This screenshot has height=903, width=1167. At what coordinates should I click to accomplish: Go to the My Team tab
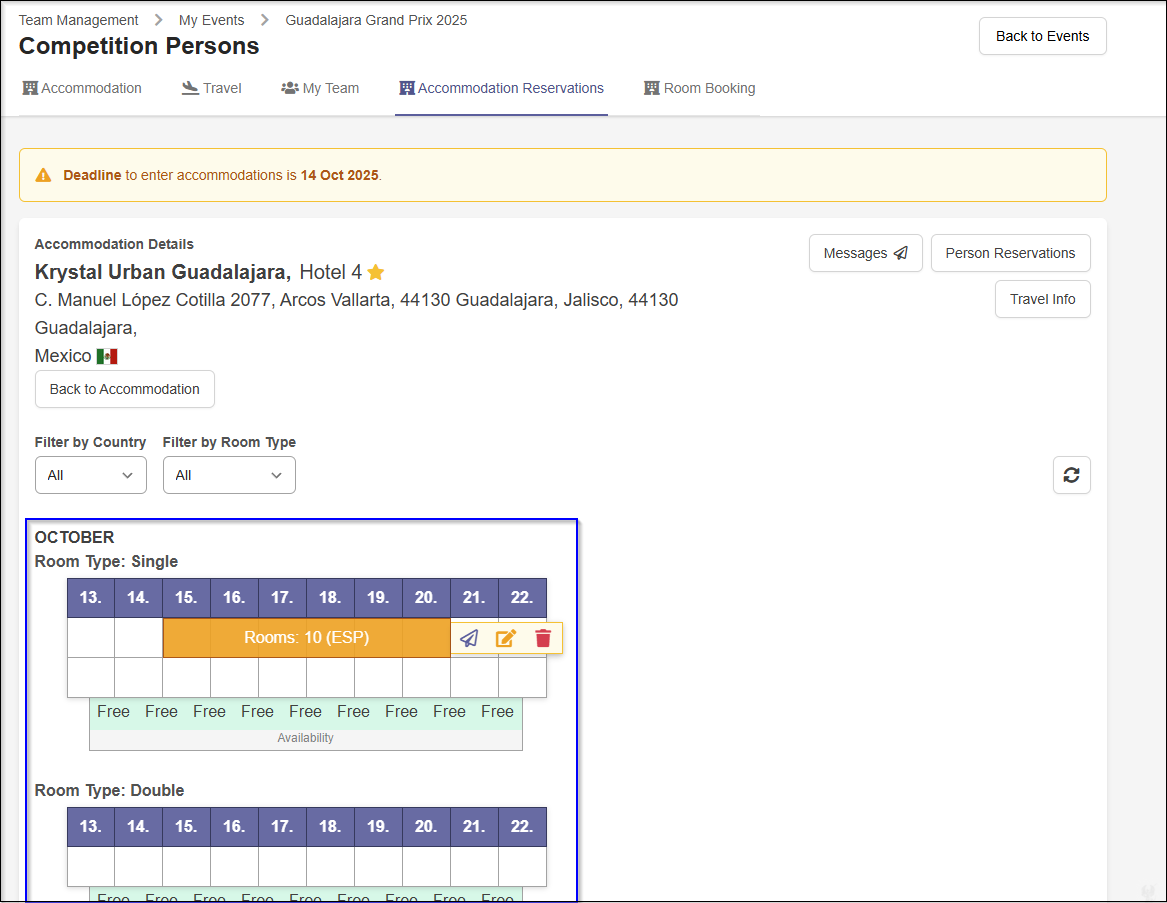(x=320, y=88)
